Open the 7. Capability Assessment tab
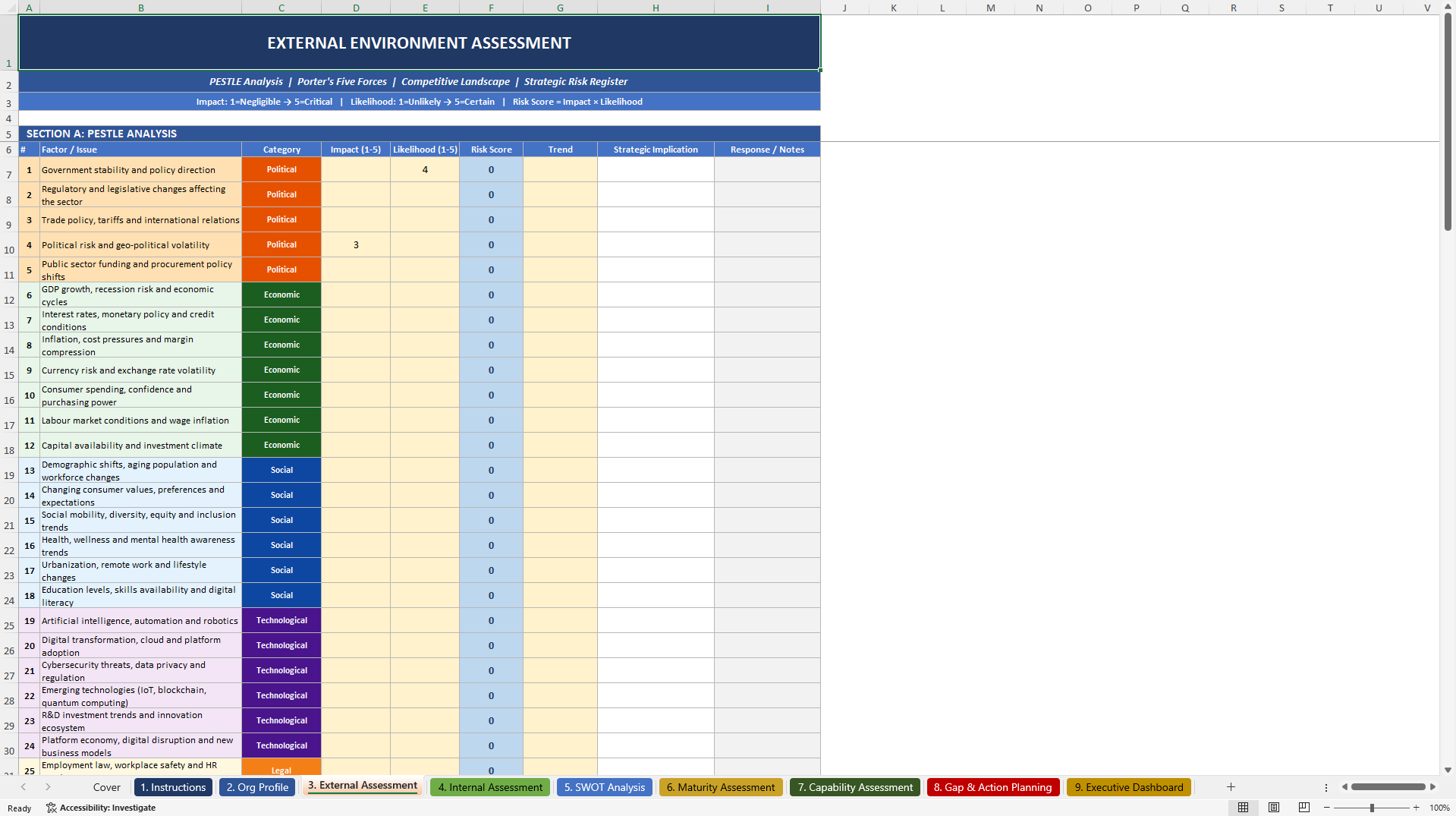 click(x=855, y=787)
